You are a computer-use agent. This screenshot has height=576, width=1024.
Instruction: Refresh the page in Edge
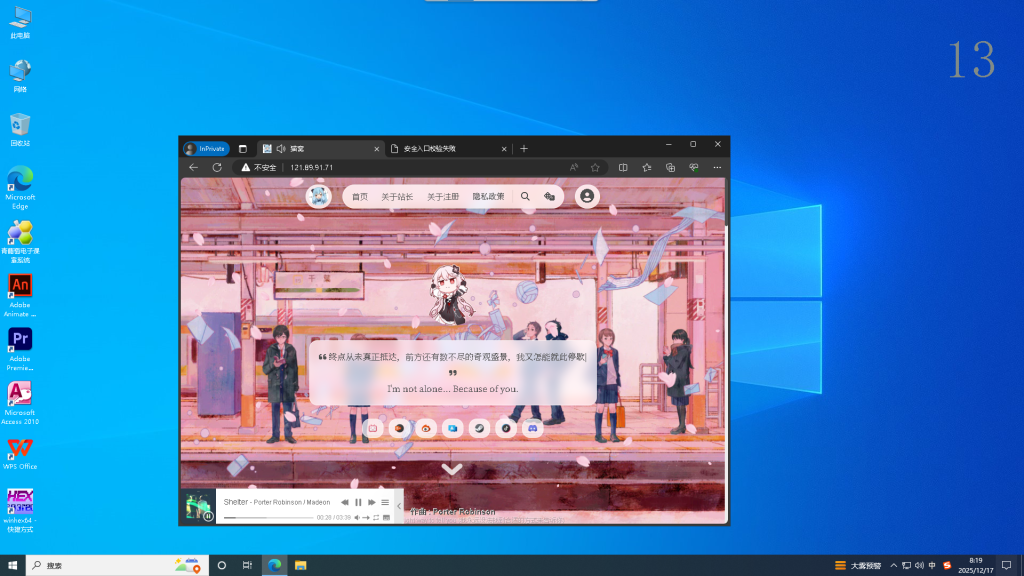(217, 167)
